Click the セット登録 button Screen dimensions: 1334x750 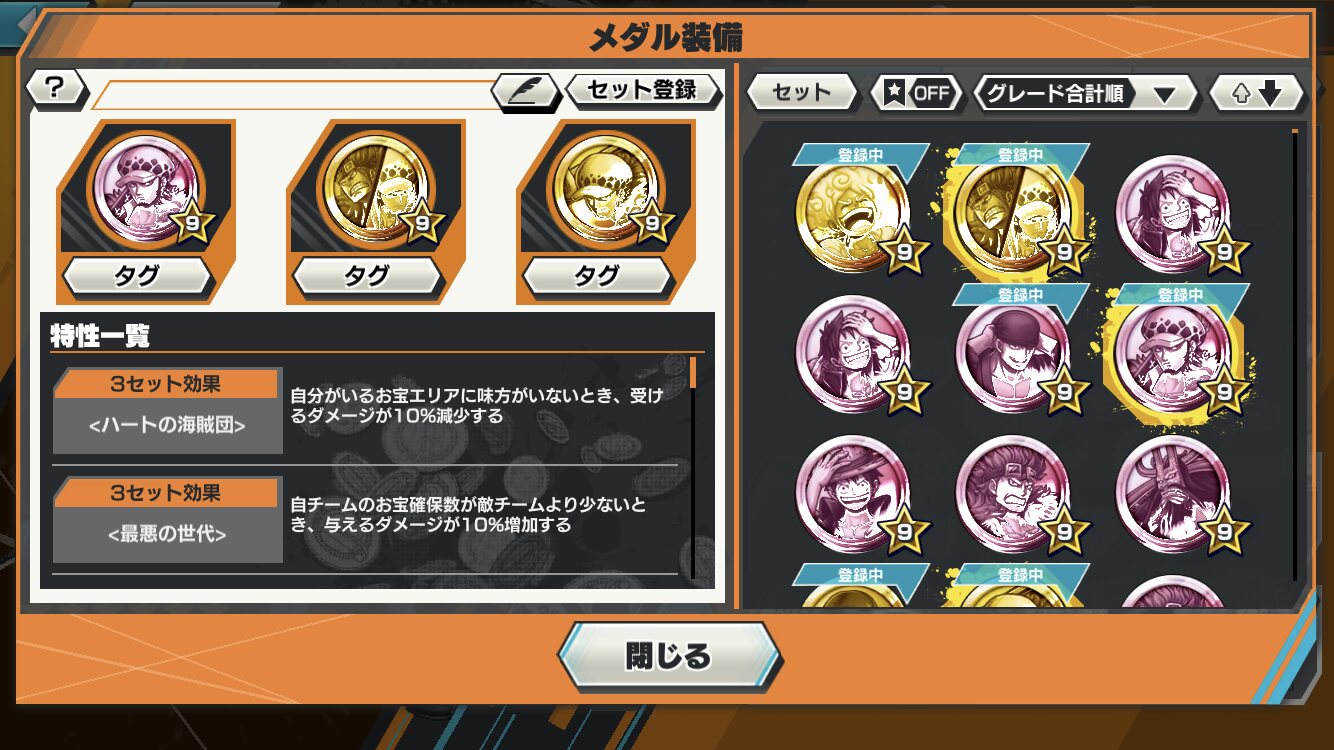tap(642, 90)
